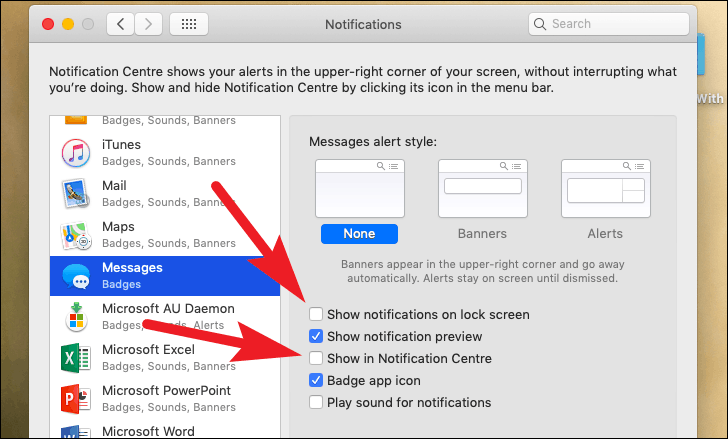Select the Maps app icon
The image size is (728, 439).
coord(76,235)
